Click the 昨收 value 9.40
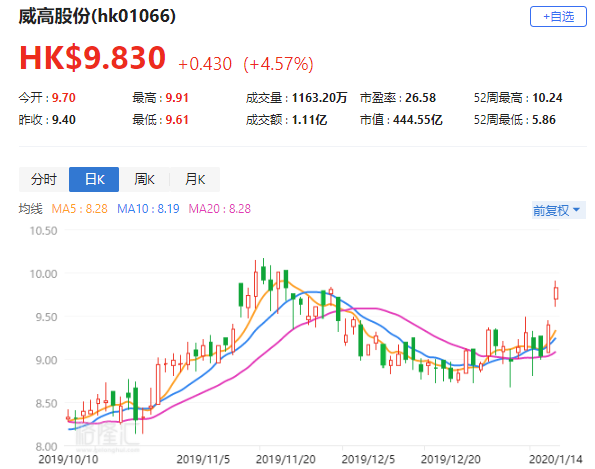Viewport: 595px width, 469px height. (63, 120)
